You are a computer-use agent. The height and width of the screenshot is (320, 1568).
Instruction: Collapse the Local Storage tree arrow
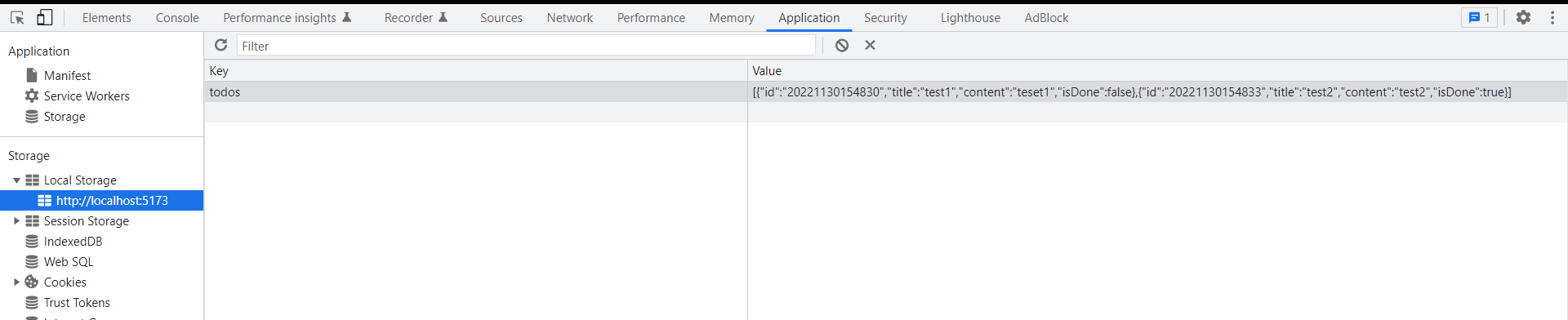pyautogui.click(x=16, y=180)
